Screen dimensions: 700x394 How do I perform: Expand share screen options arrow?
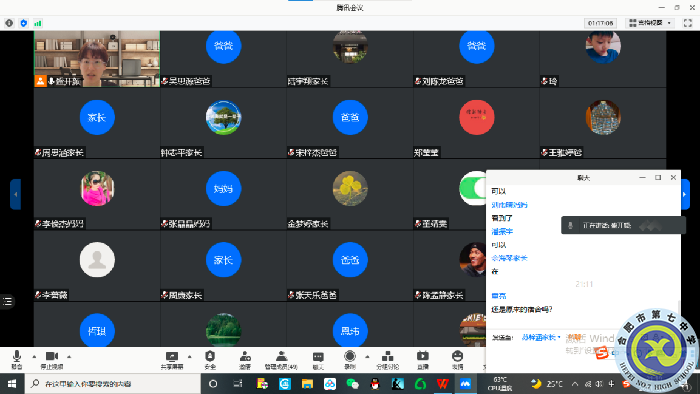pyautogui.click(x=189, y=357)
